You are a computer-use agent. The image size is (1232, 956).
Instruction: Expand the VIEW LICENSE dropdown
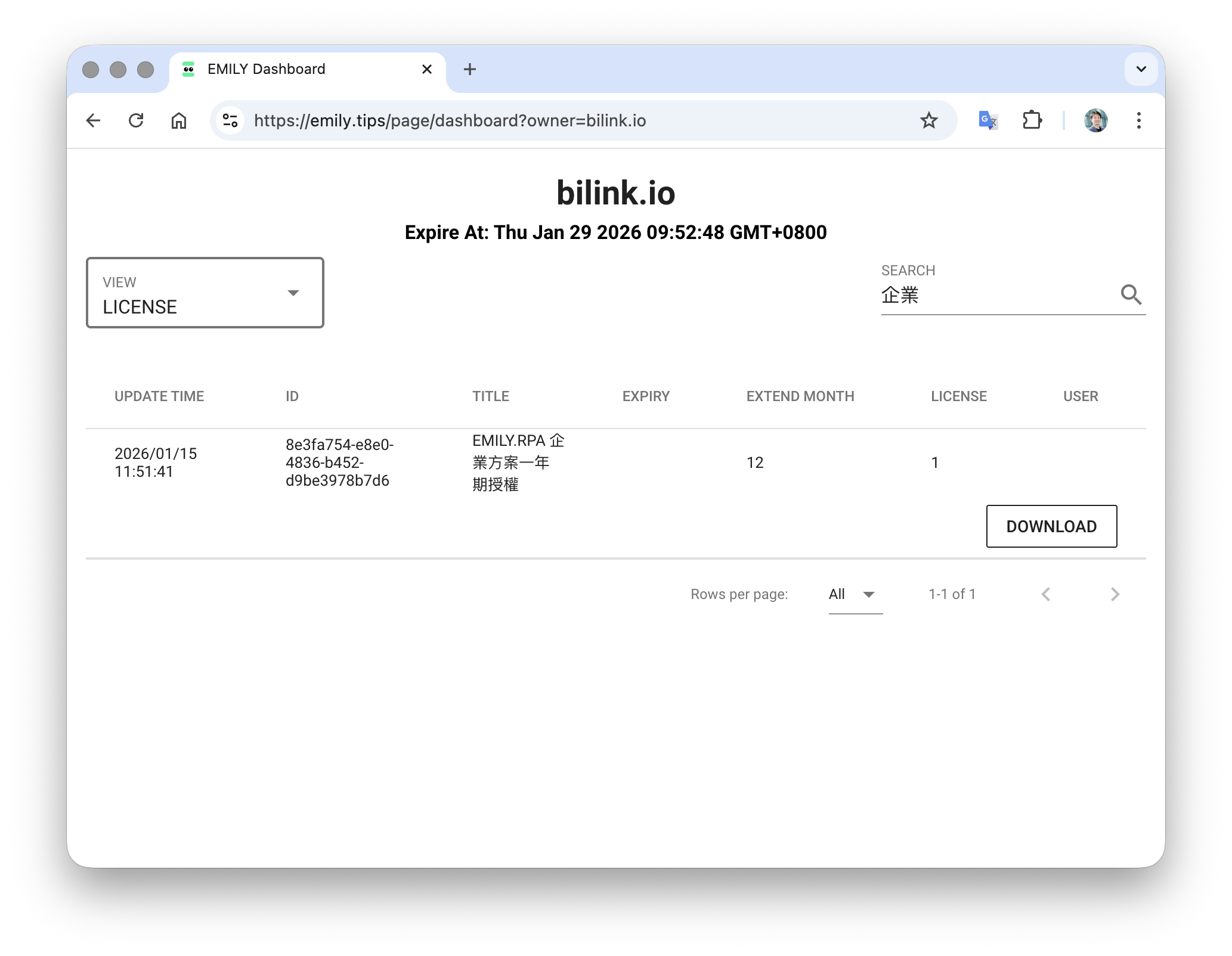[x=205, y=293]
